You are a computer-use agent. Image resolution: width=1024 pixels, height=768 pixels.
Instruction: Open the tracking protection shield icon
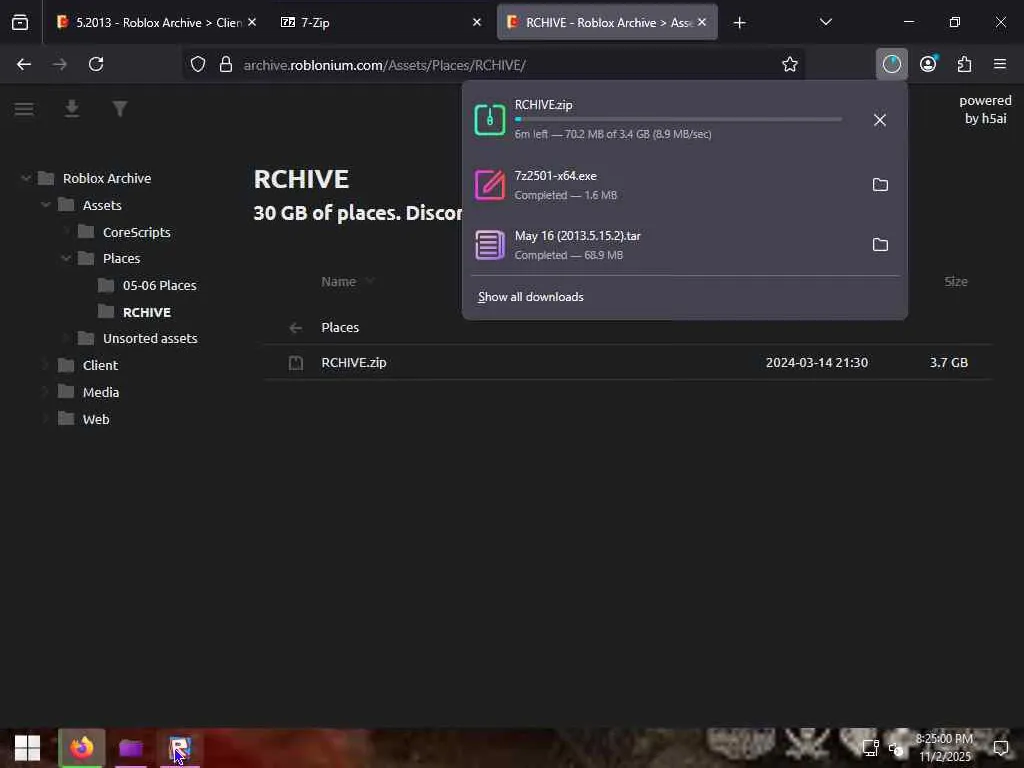pyautogui.click(x=198, y=64)
